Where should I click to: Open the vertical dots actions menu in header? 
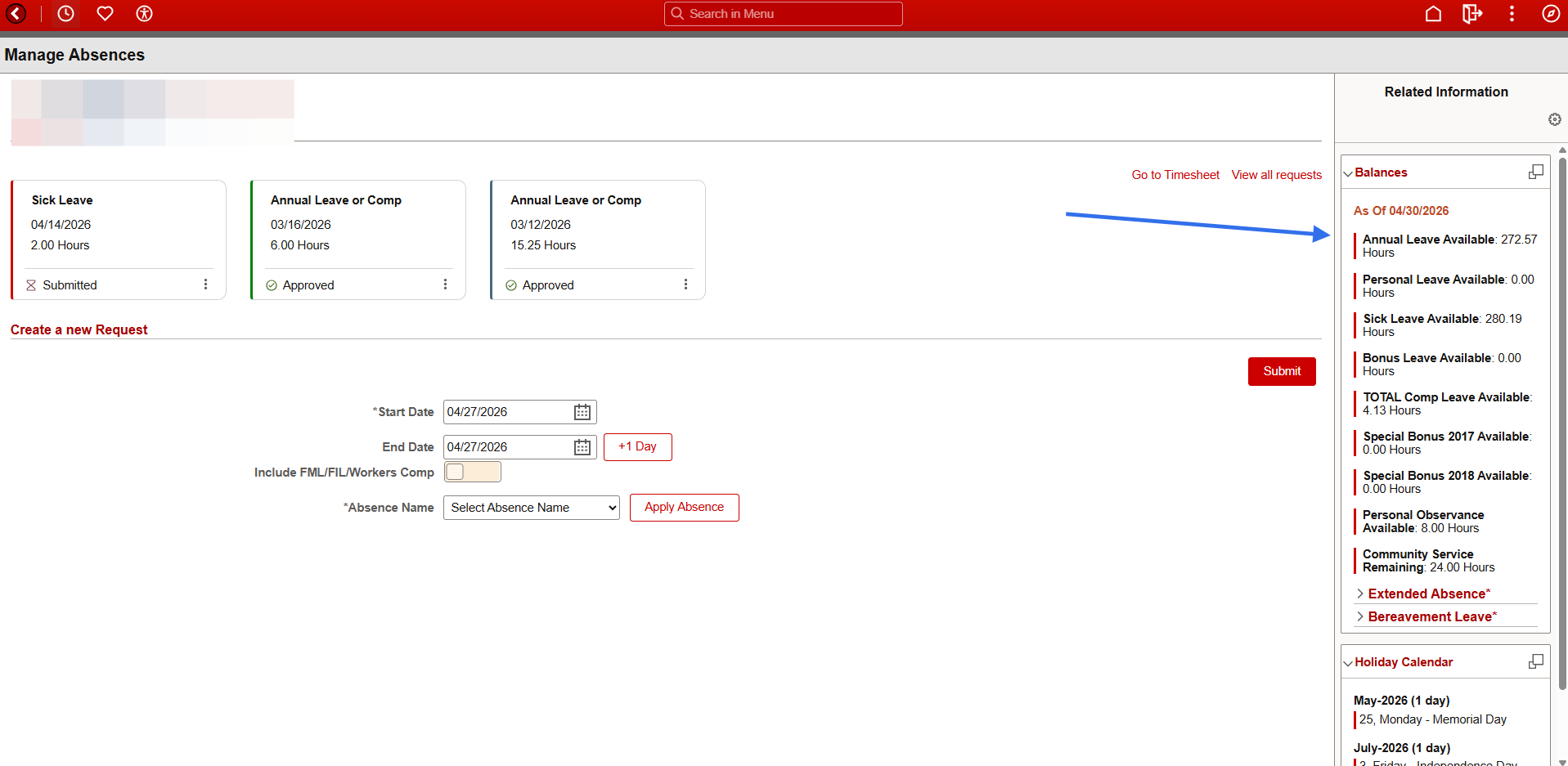pyautogui.click(x=1512, y=14)
